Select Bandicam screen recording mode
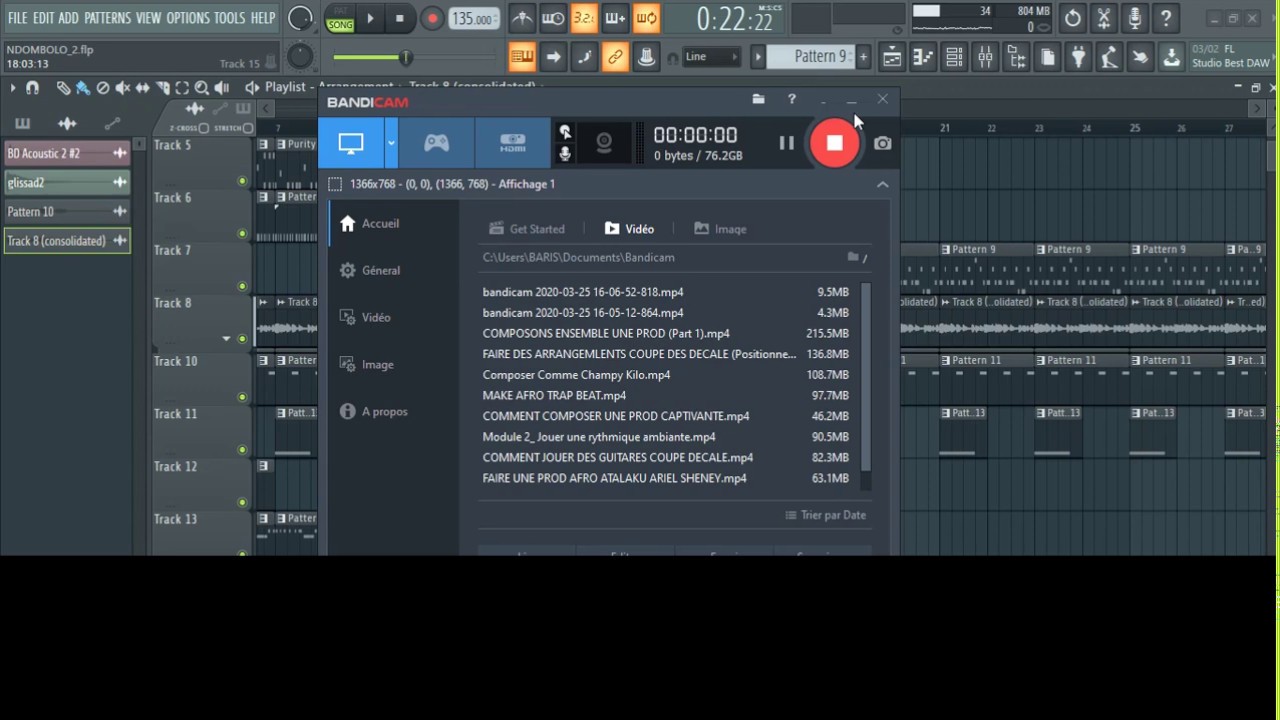The image size is (1280, 720). pyautogui.click(x=351, y=143)
